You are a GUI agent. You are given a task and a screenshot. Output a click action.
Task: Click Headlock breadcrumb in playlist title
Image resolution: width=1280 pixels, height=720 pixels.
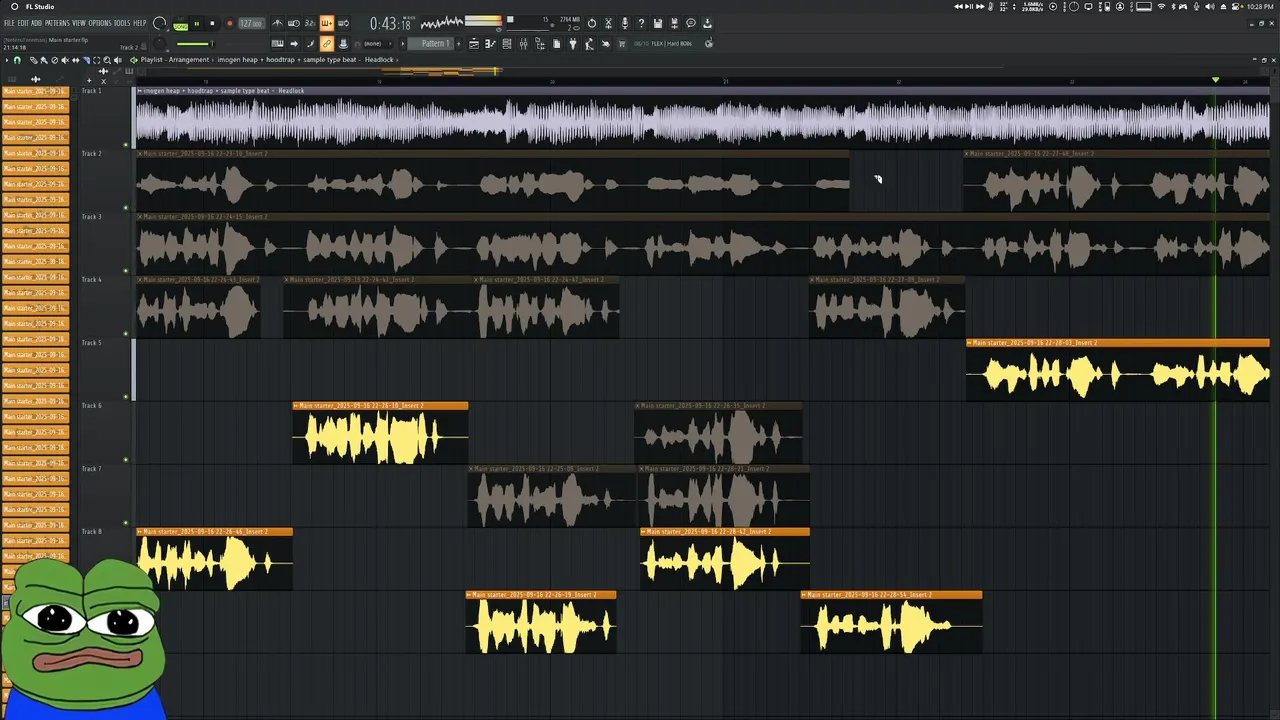pyautogui.click(x=379, y=60)
